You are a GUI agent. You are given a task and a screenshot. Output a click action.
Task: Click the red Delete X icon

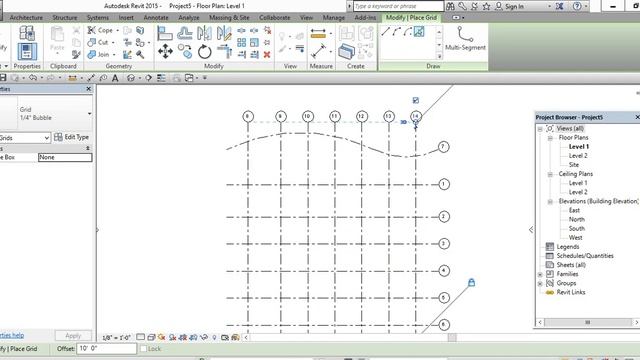[267, 54]
